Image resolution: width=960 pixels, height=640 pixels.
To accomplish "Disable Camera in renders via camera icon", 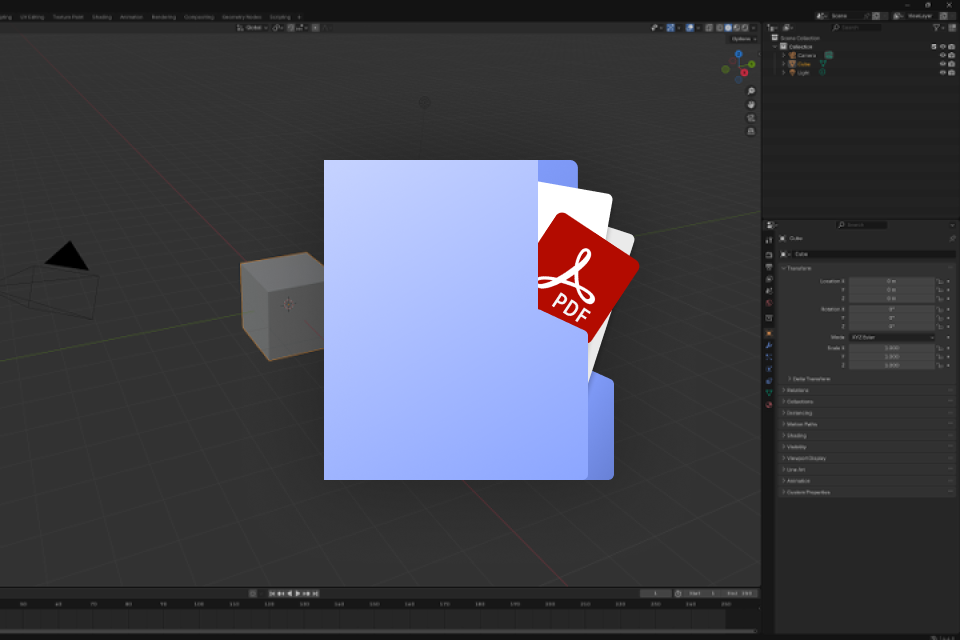I will [951, 55].
